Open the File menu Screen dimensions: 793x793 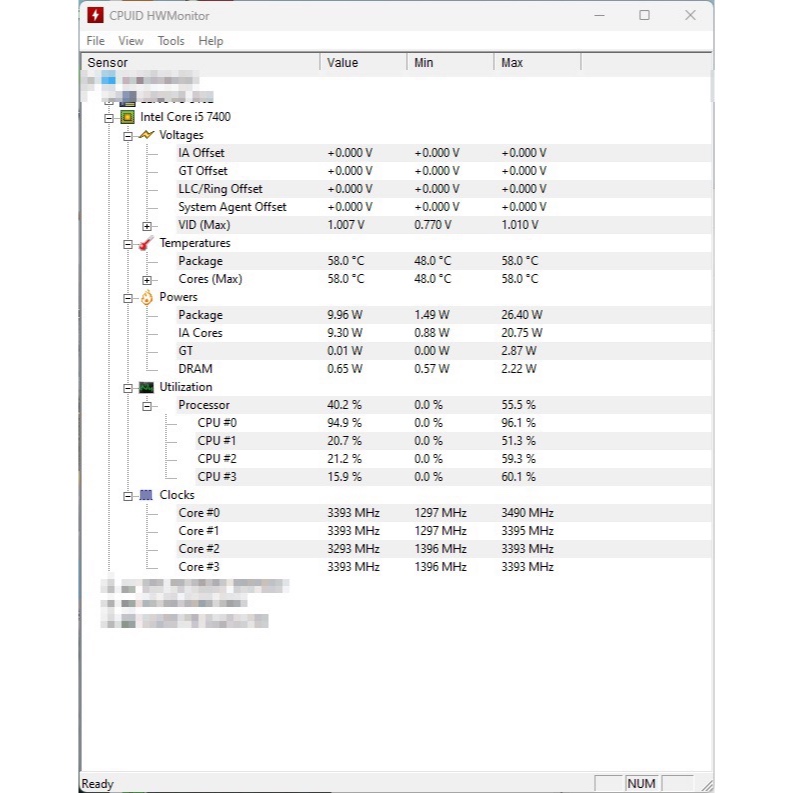[x=95, y=41]
